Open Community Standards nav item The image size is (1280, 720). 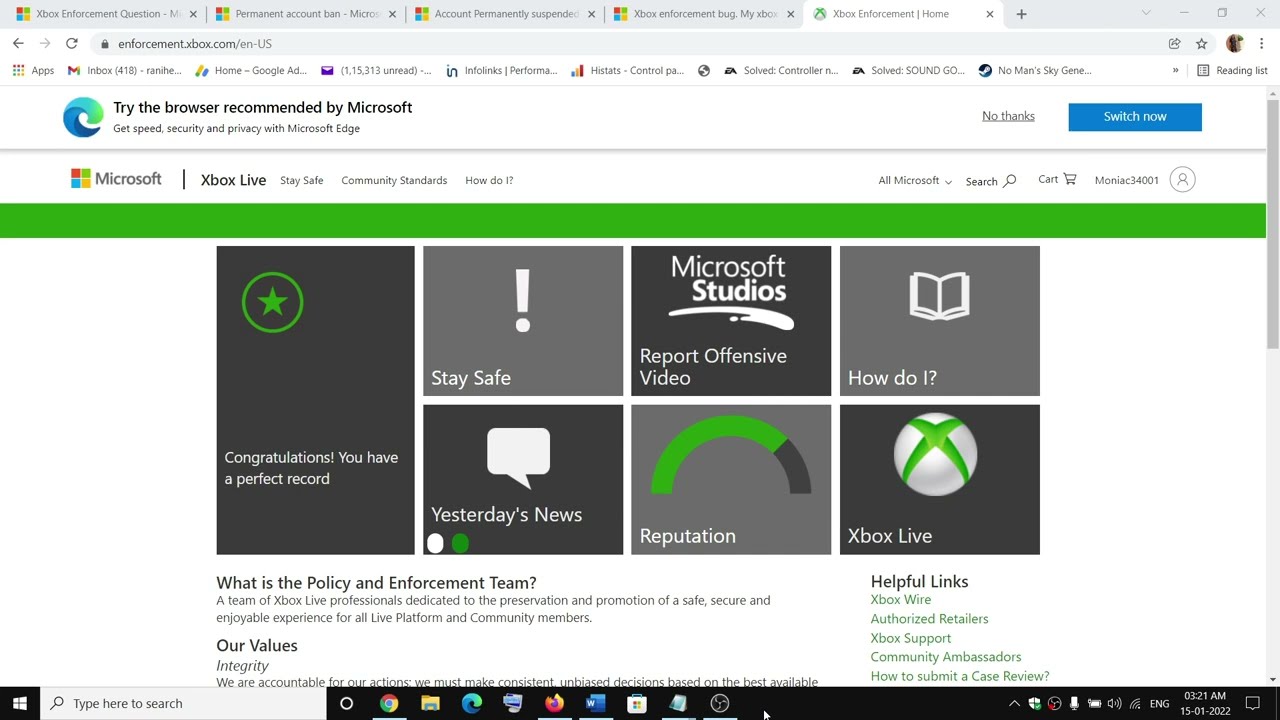pyautogui.click(x=394, y=180)
